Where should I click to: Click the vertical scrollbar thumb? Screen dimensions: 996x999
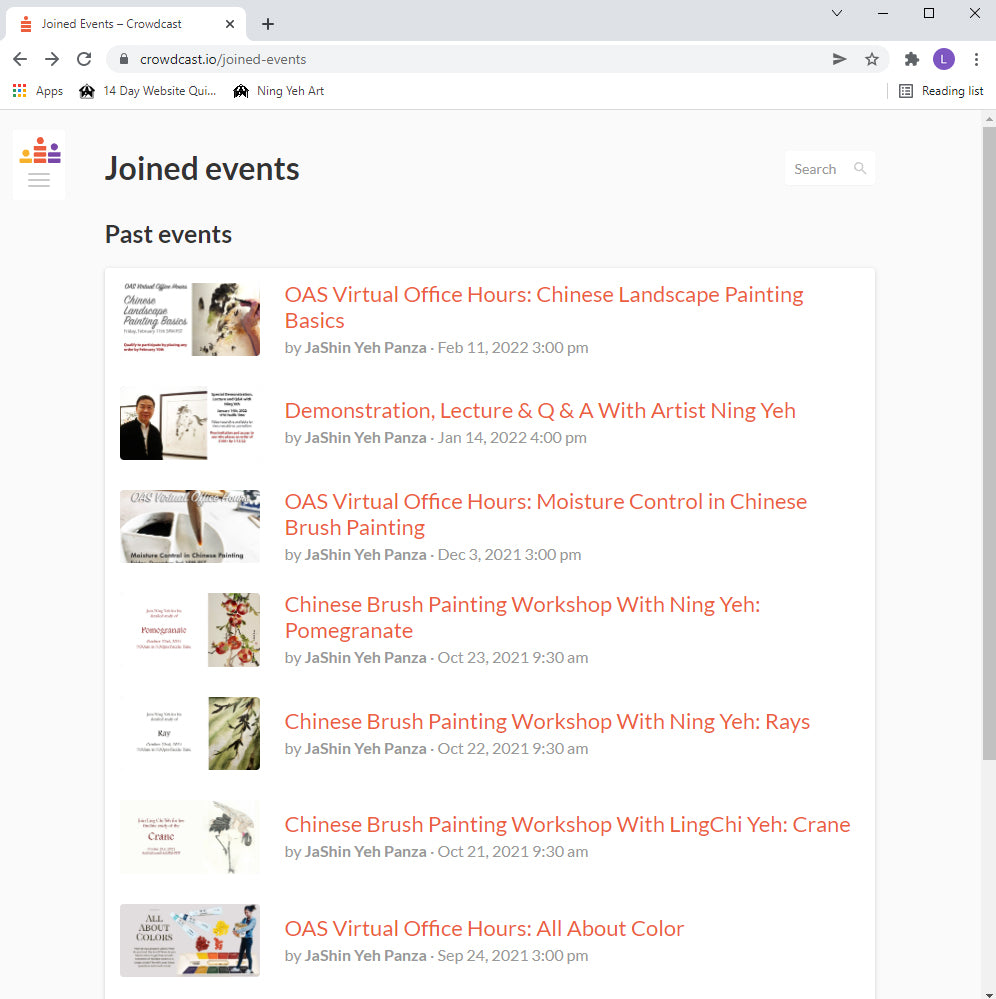(x=989, y=443)
